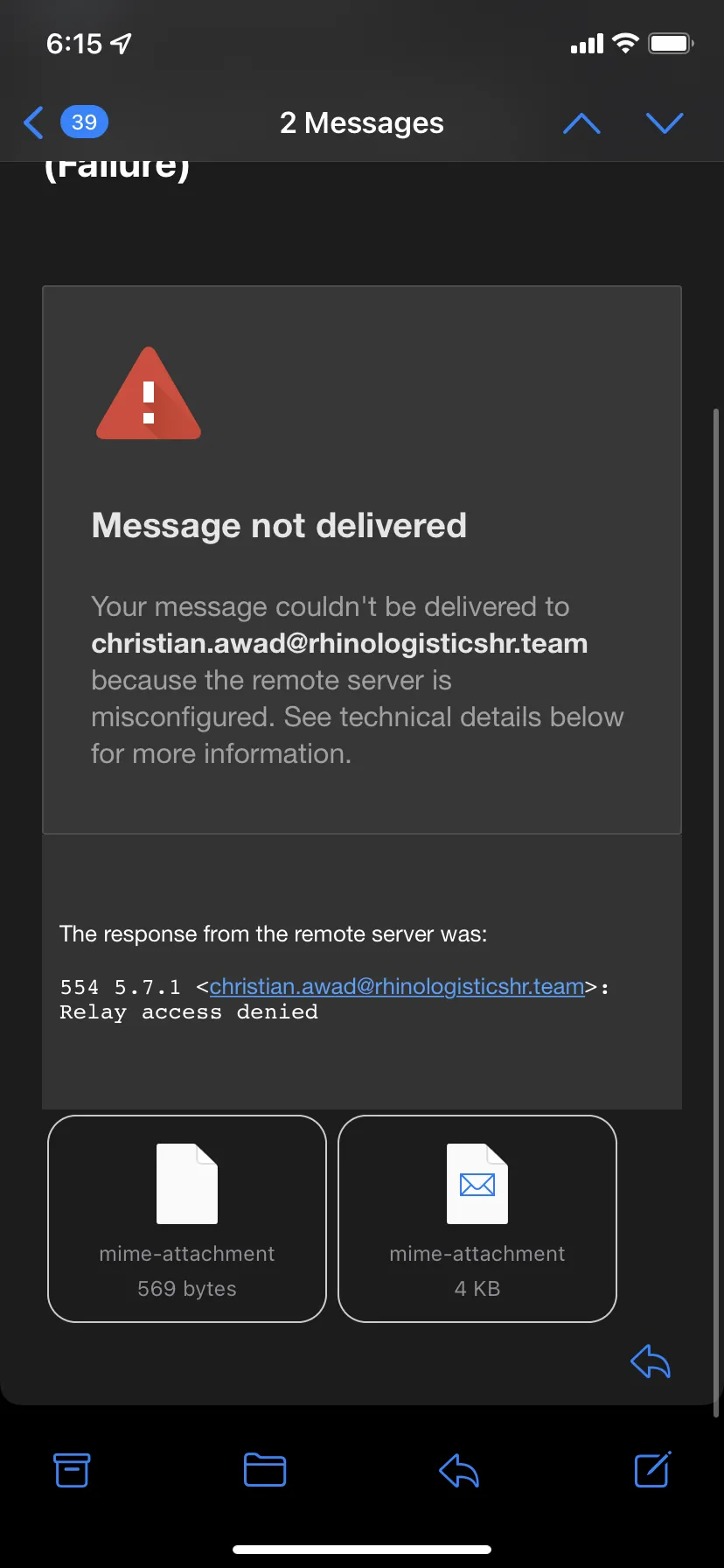Tap the 2 Messages header title
Viewport: 724px width, 1568px height.
(362, 122)
